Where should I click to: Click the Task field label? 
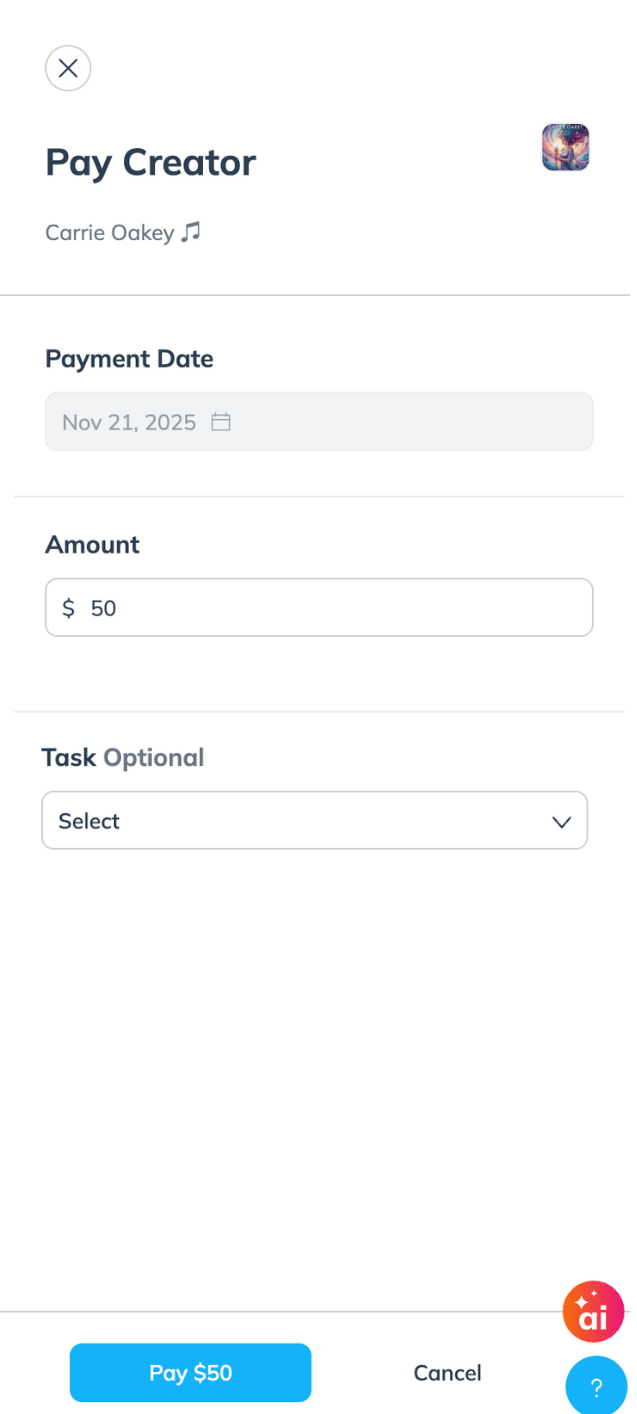(68, 758)
